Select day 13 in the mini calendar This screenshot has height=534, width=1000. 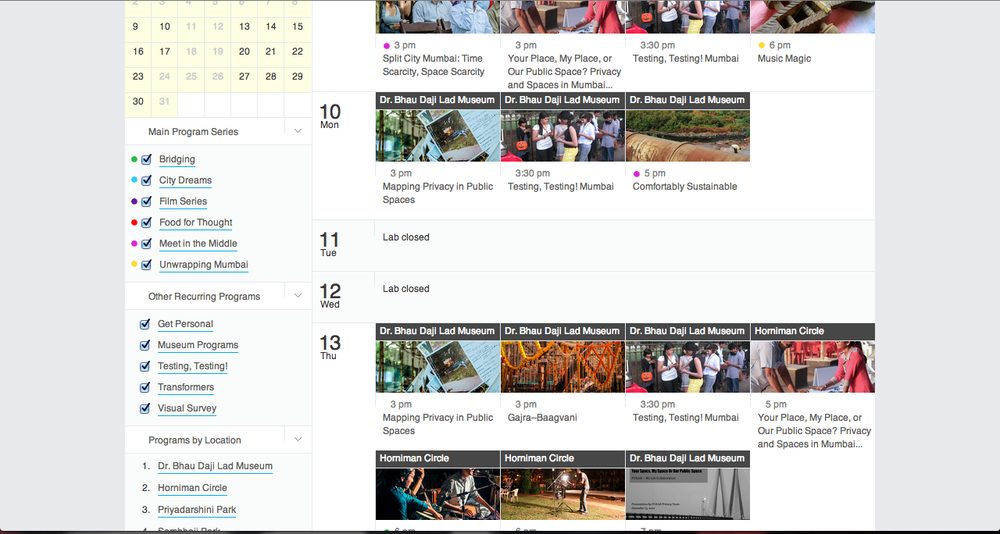(x=244, y=27)
